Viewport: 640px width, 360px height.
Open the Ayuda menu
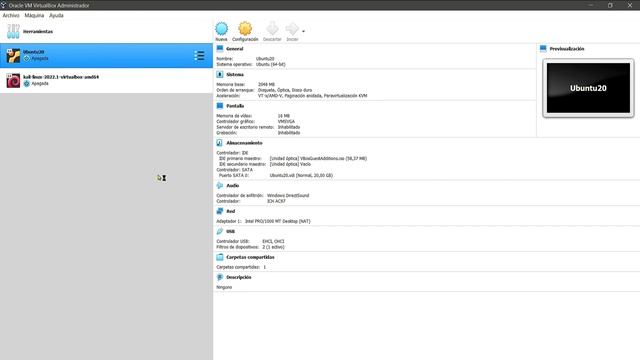[56, 15]
